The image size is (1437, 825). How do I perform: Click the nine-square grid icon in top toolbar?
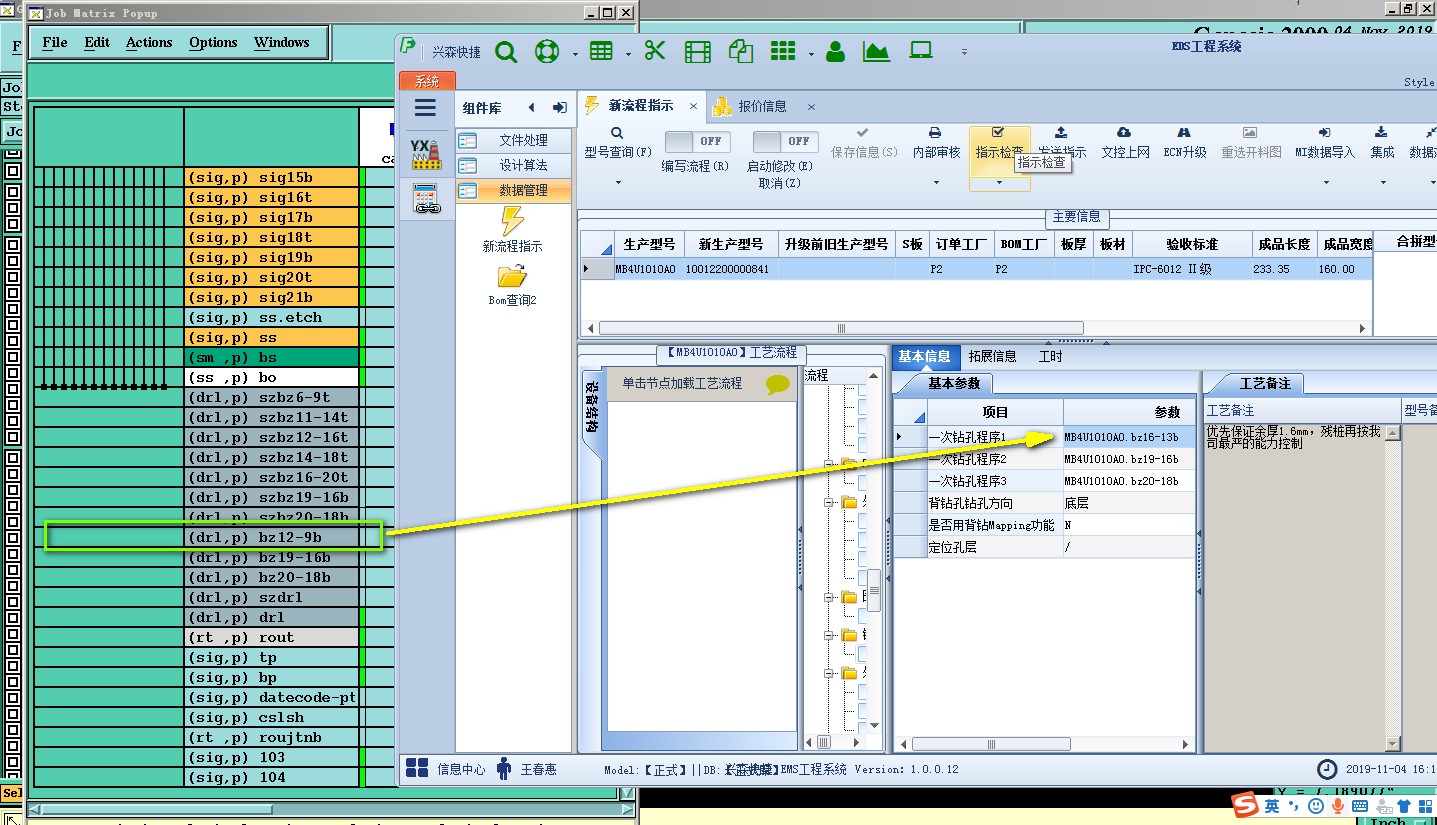783,52
